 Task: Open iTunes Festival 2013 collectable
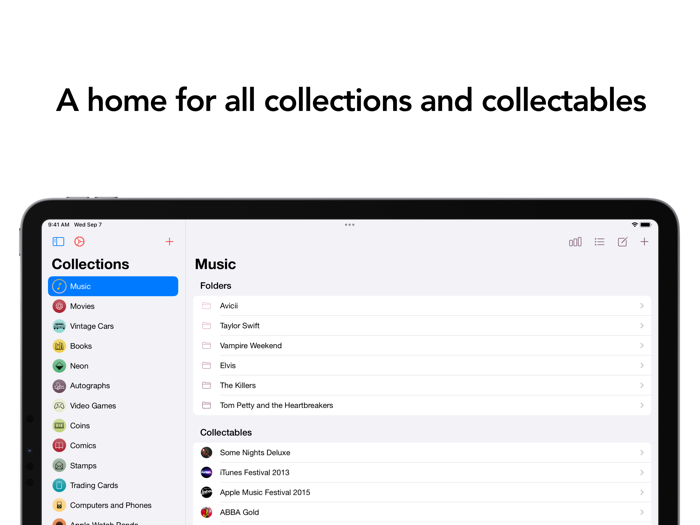click(422, 472)
